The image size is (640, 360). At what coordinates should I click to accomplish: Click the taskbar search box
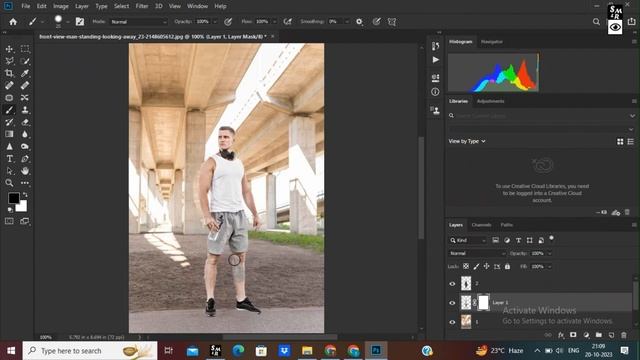(x=90, y=351)
